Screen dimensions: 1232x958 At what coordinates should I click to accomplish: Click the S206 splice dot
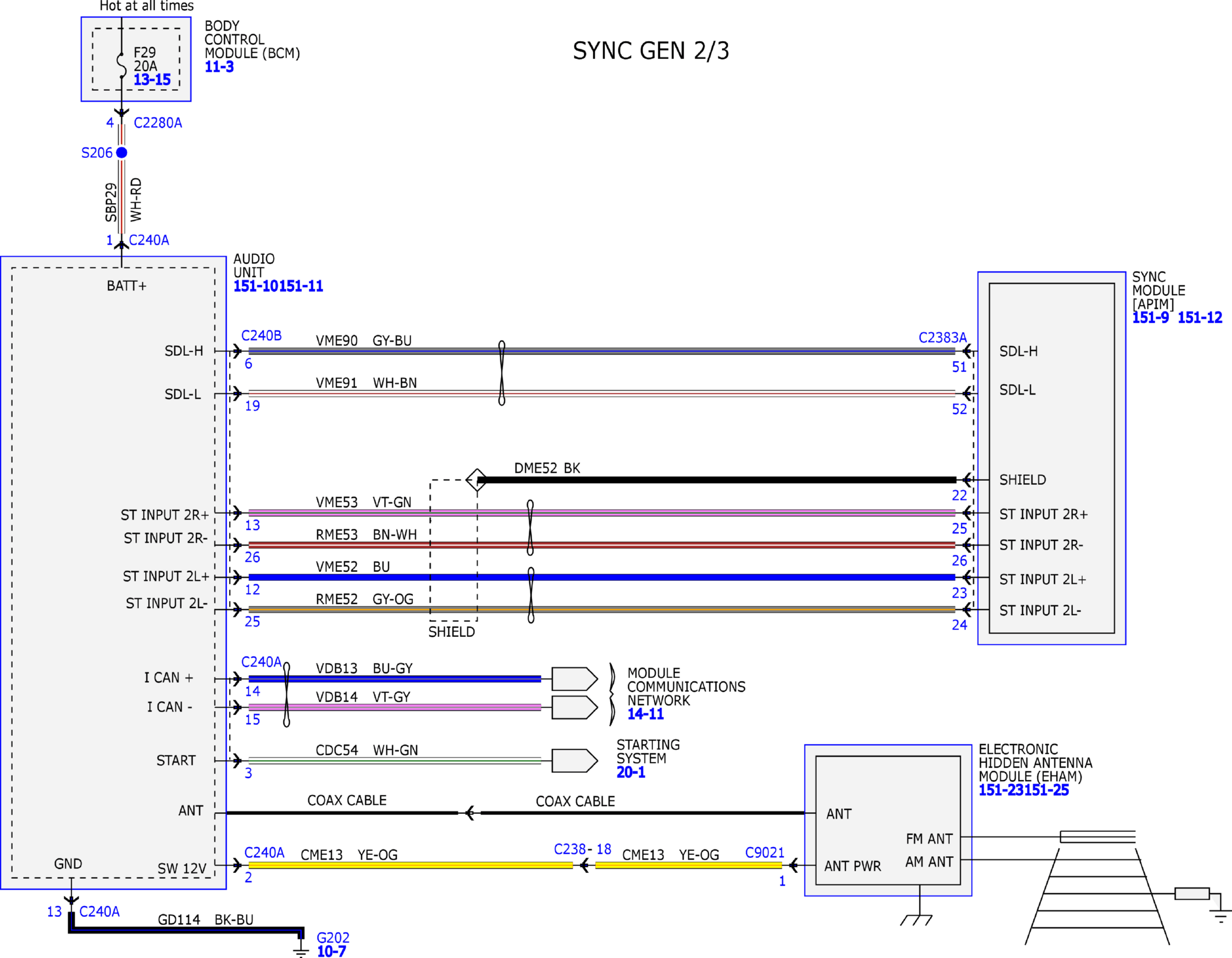click(x=121, y=153)
